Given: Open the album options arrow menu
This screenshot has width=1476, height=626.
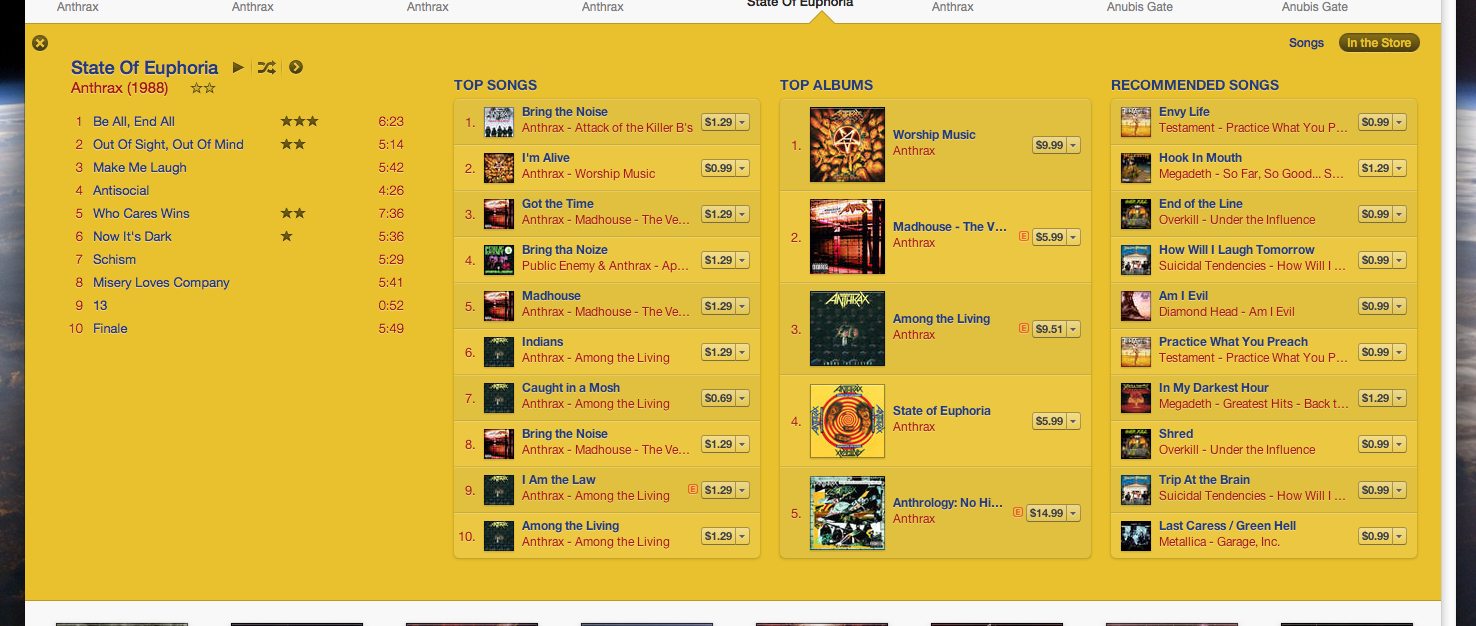Looking at the screenshot, I should pos(296,67).
